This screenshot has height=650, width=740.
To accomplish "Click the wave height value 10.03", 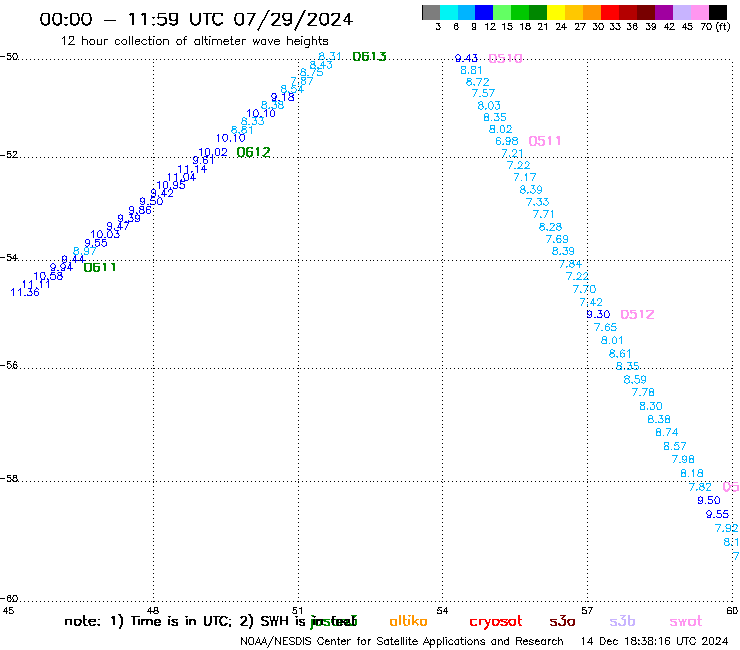I will pos(105,235).
